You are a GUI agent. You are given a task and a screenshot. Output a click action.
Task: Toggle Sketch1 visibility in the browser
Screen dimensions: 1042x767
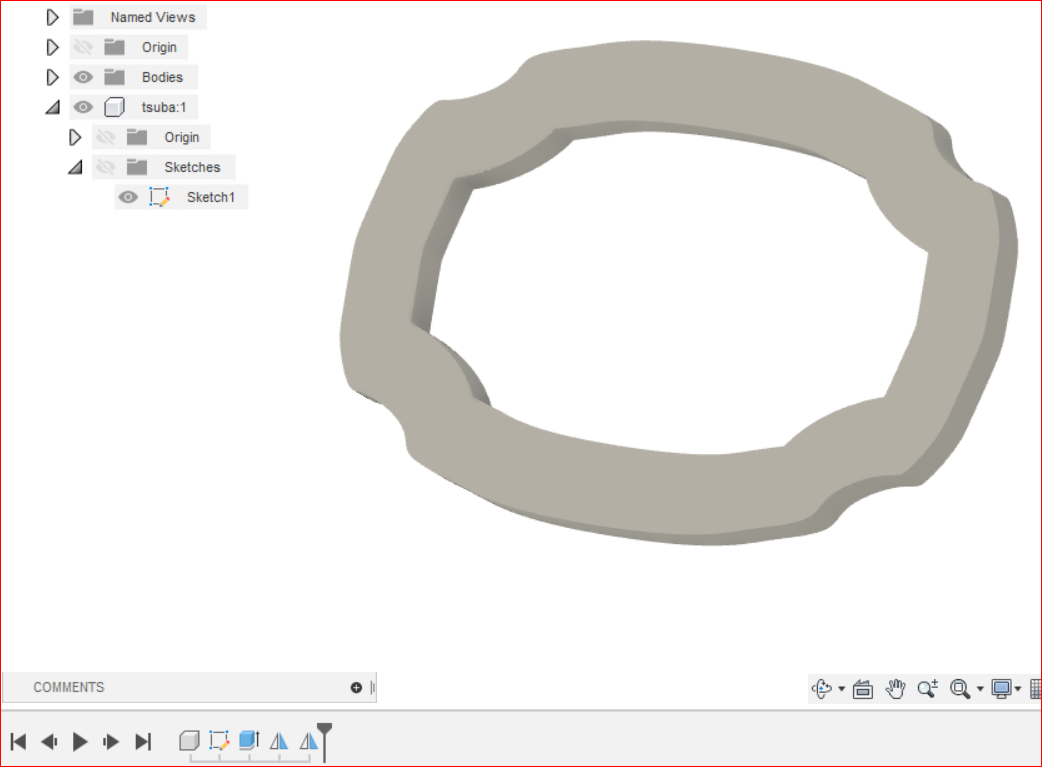[x=128, y=197]
